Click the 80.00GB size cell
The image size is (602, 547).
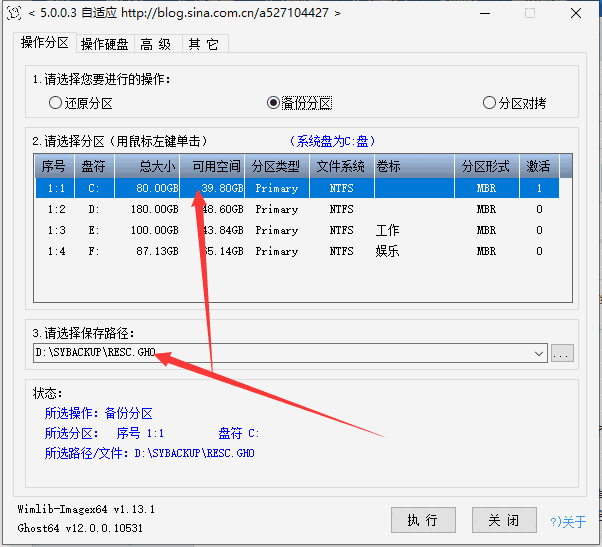click(x=157, y=188)
